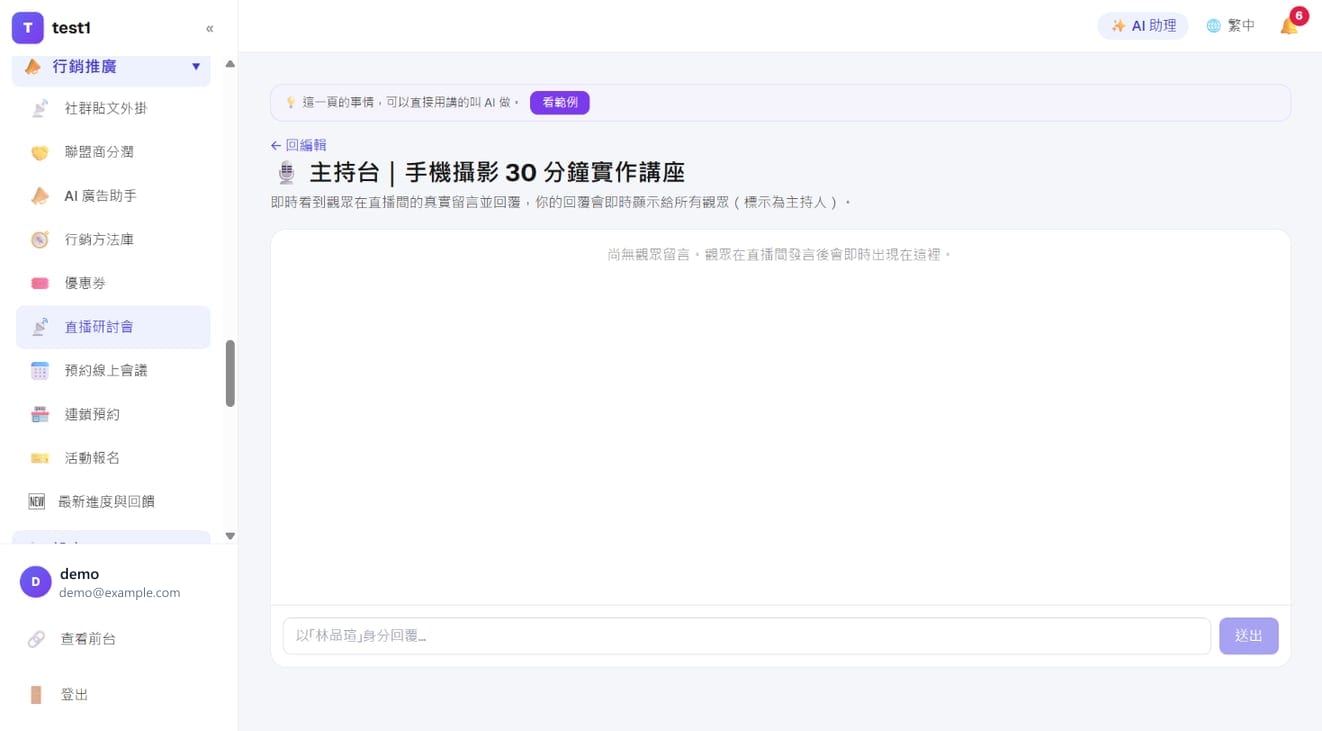Open the 繁中 language switcher
Image resolution: width=1322 pixels, height=731 pixels.
point(1231,26)
